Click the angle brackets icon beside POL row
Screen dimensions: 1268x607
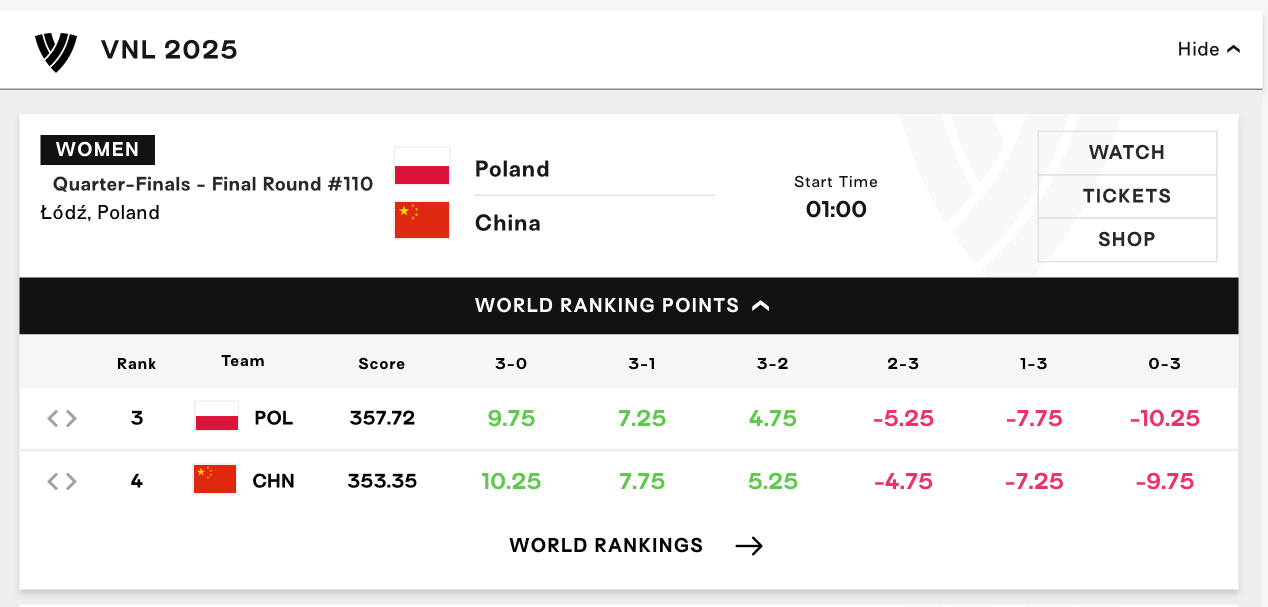coord(62,418)
